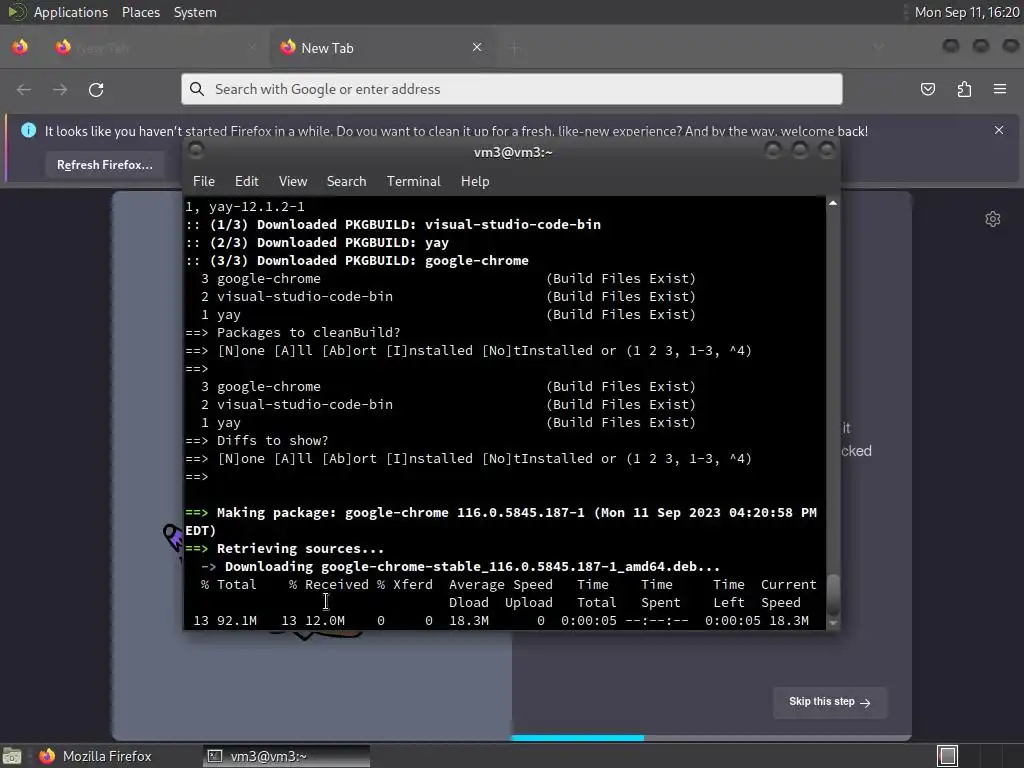
Task: Click the Firefox View pinned icon
Action: 20,47
